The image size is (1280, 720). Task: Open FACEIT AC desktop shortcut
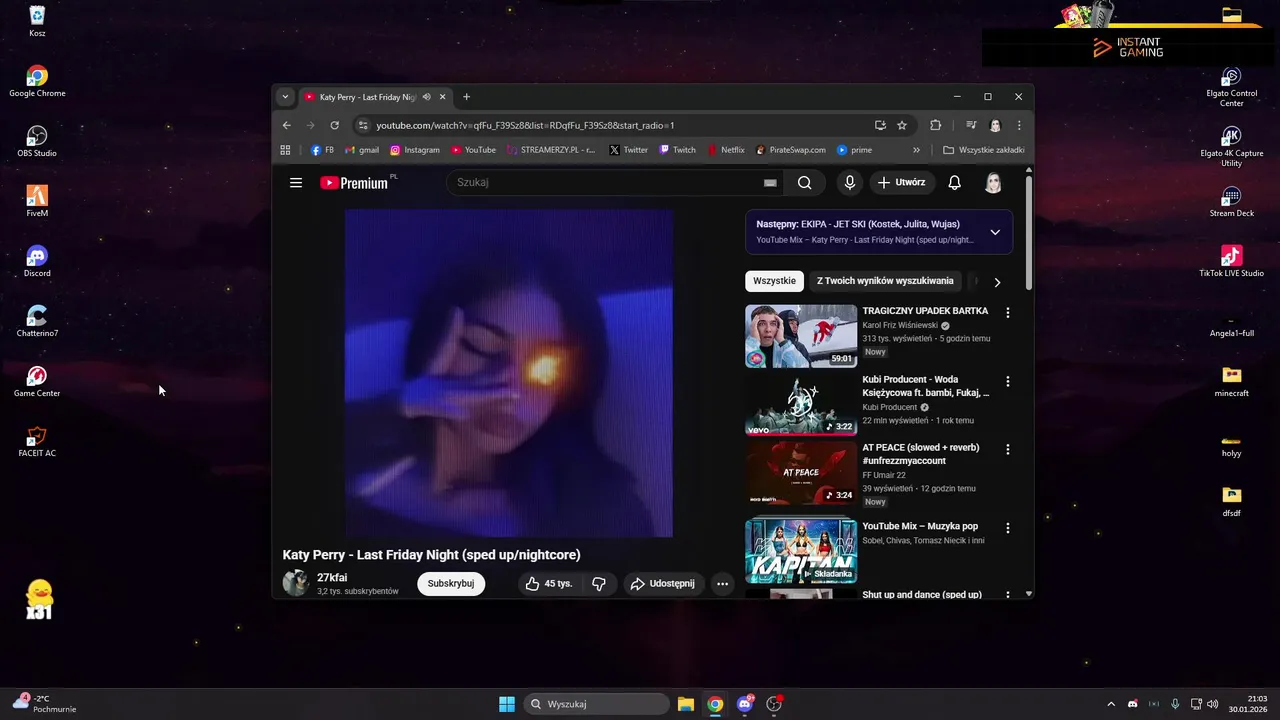coord(37,441)
